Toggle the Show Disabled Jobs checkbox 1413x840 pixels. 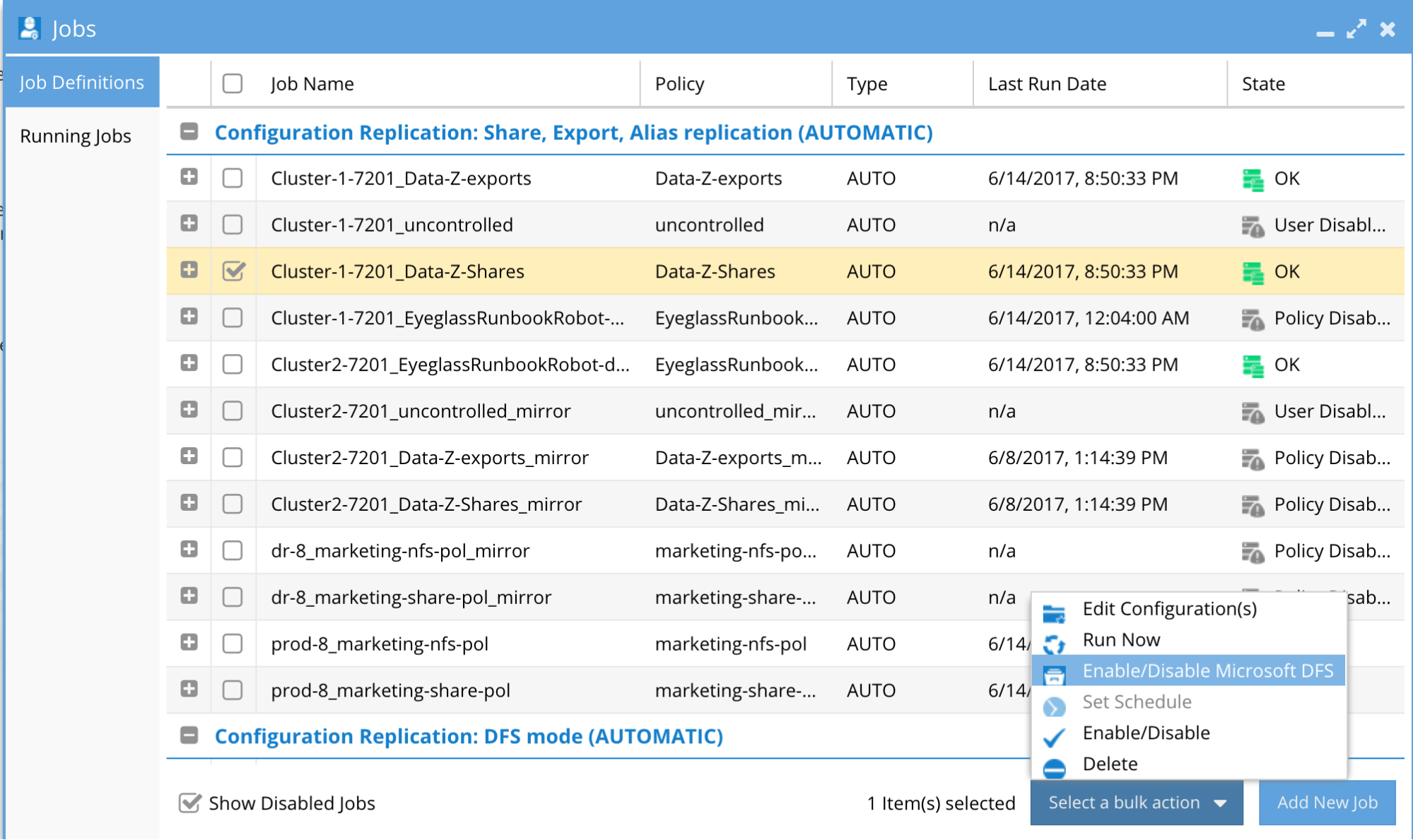[x=189, y=803]
